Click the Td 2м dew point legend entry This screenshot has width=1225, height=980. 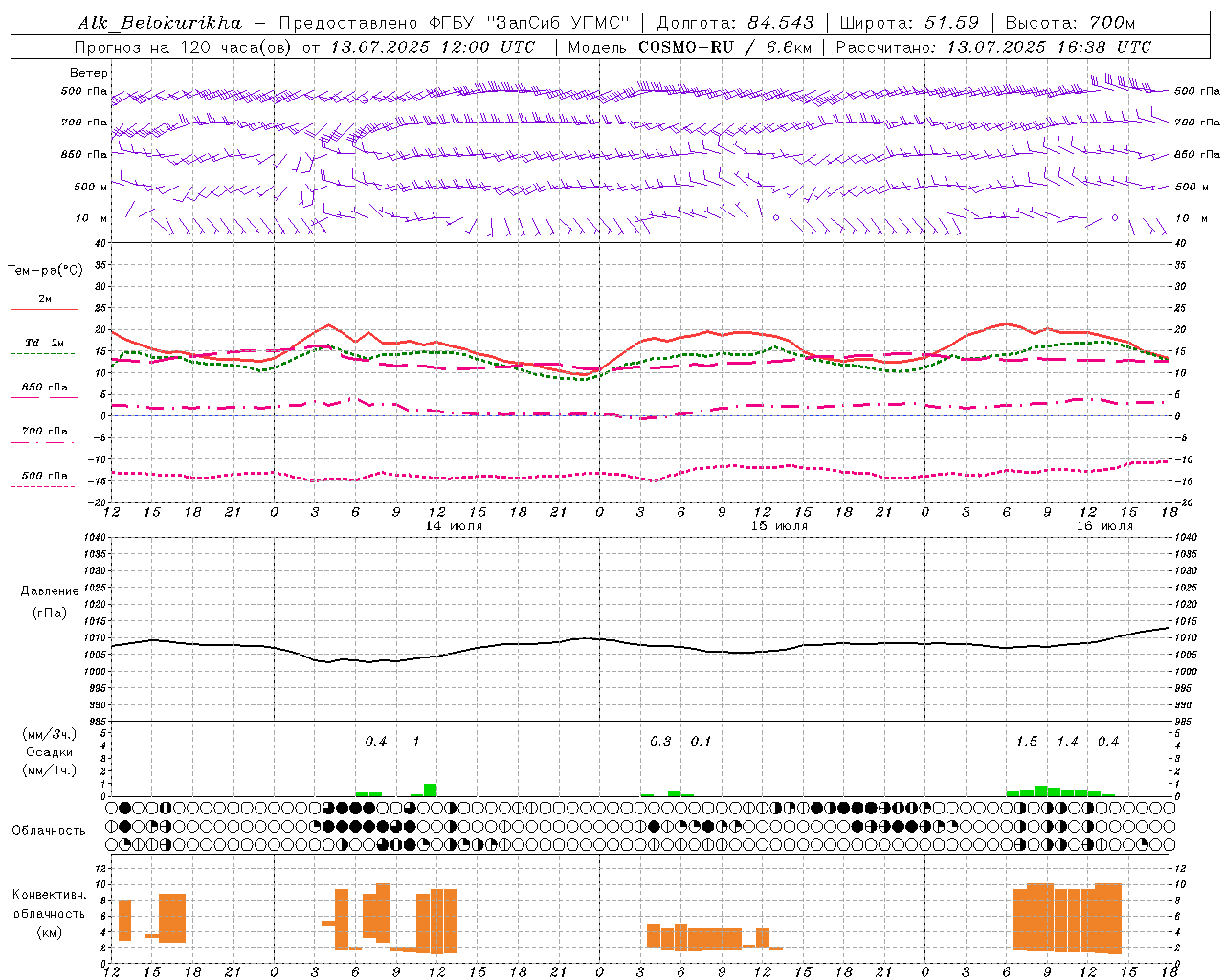(45, 343)
